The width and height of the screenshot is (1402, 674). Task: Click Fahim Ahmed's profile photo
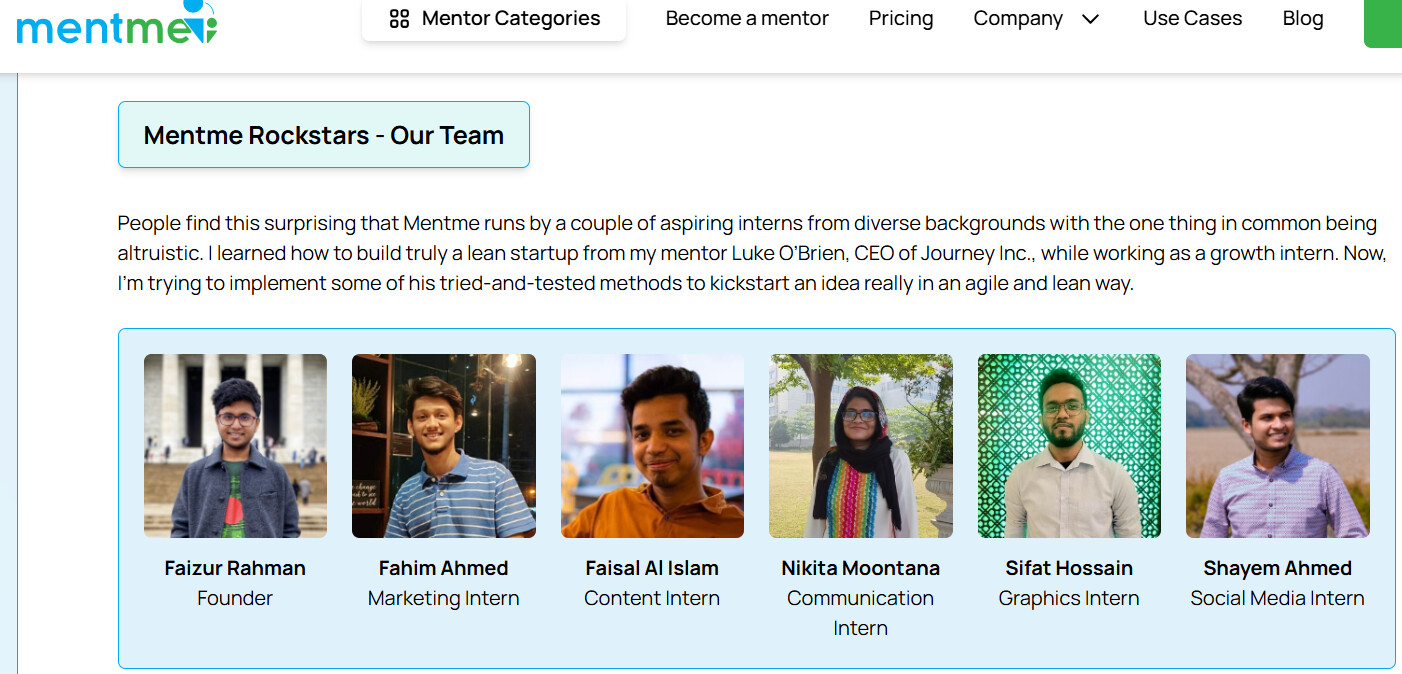444,446
